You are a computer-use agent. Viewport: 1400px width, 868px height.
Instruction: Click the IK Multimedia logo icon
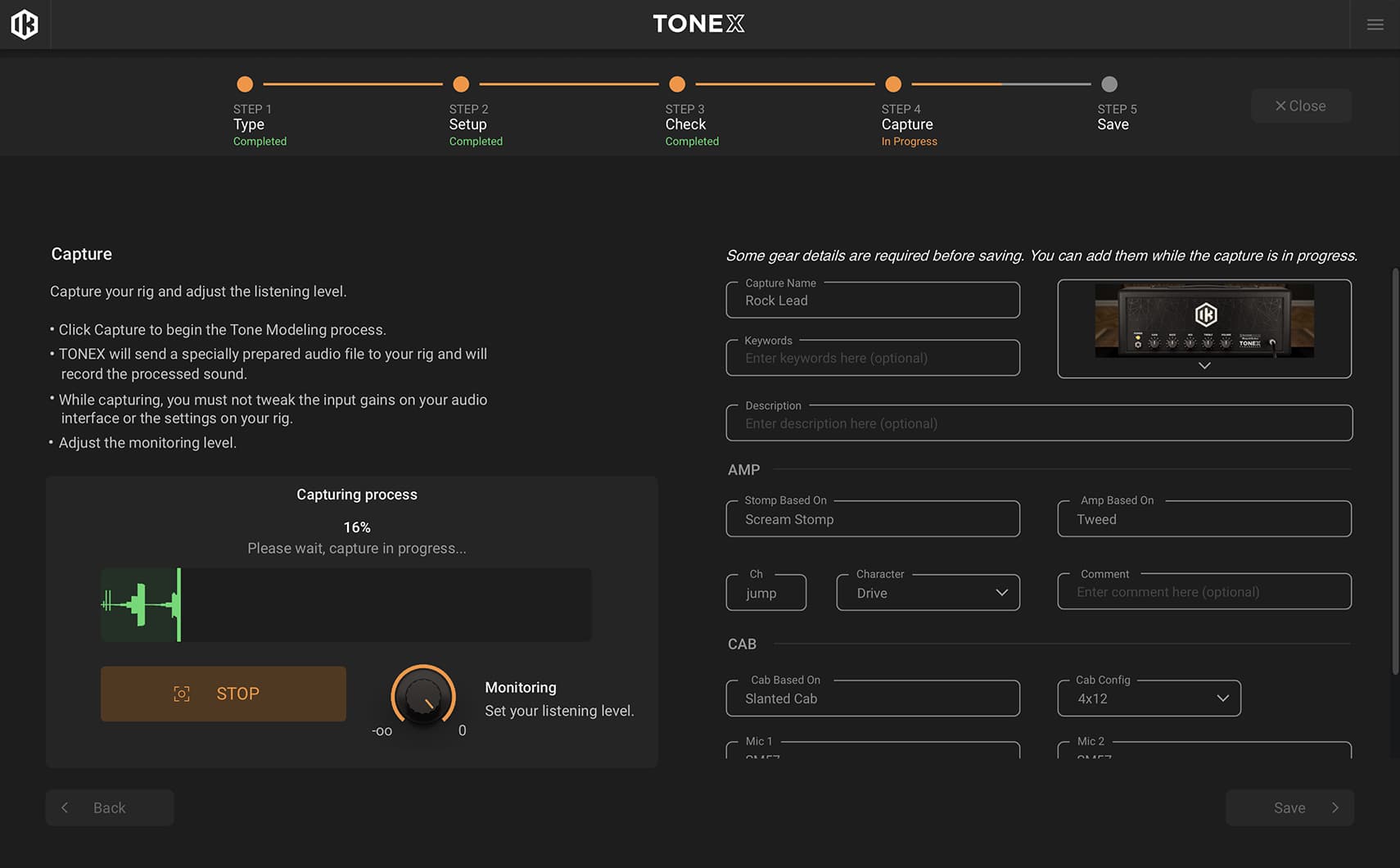pyautogui.click(x=25, y=24)
